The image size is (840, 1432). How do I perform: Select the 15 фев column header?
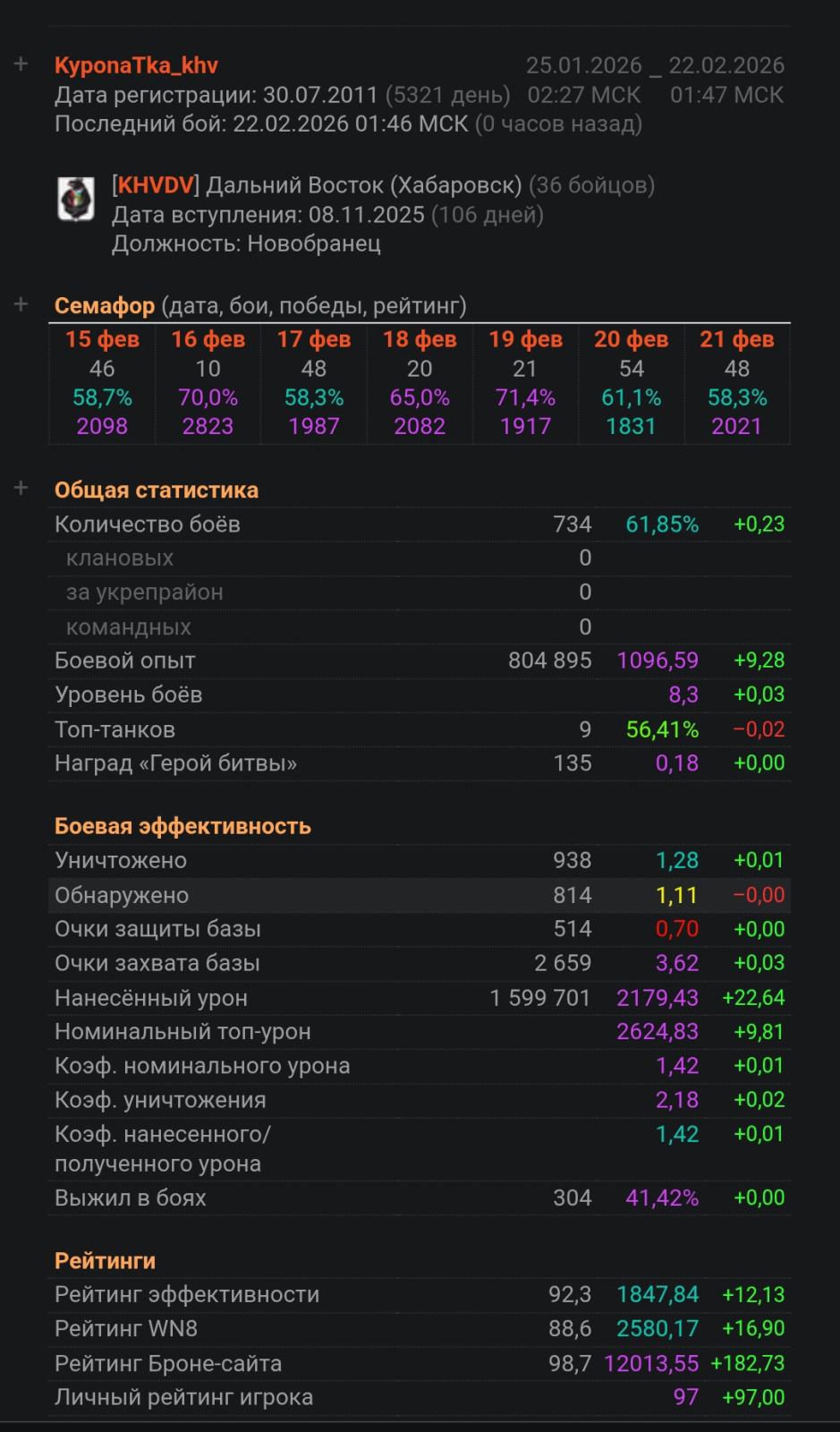coord(102,339)
